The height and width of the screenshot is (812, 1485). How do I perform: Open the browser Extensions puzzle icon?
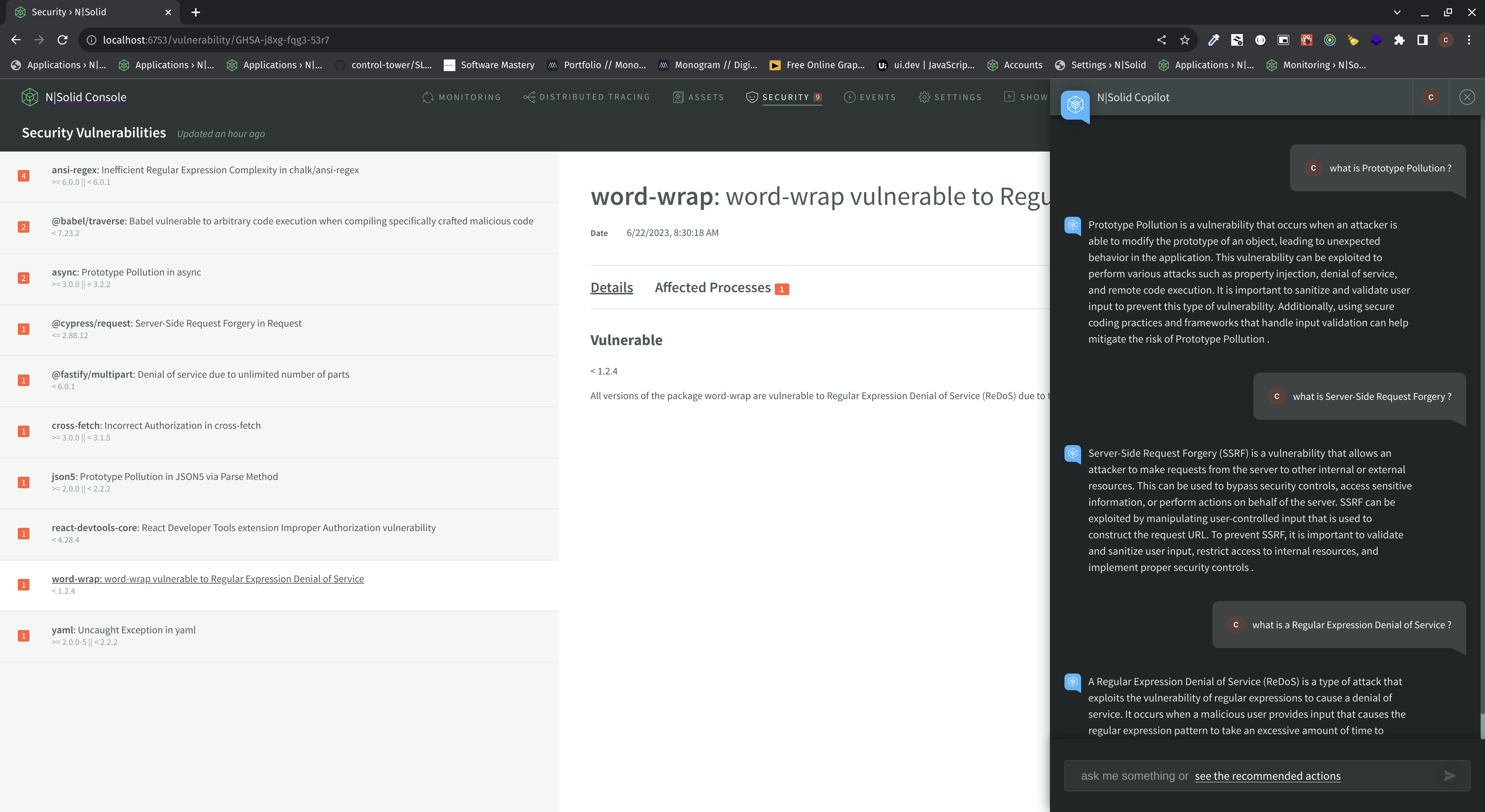[1399, 40]
